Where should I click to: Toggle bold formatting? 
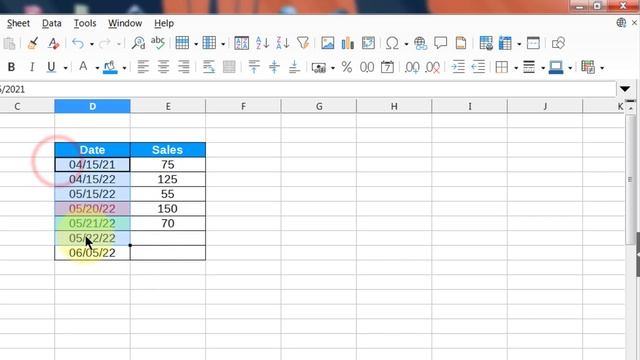pos(11,67)
